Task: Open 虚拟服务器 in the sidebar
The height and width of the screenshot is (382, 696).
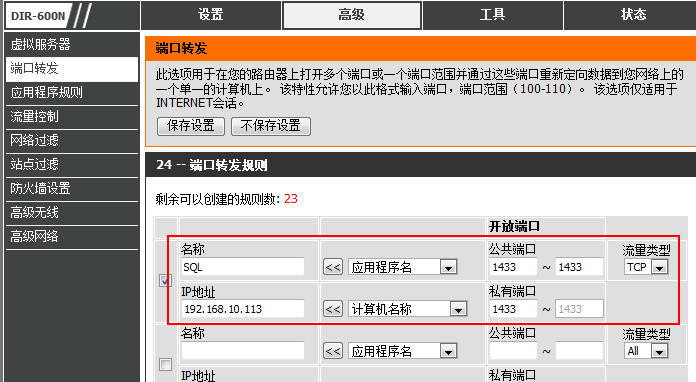Action: (x=72, y=44)
